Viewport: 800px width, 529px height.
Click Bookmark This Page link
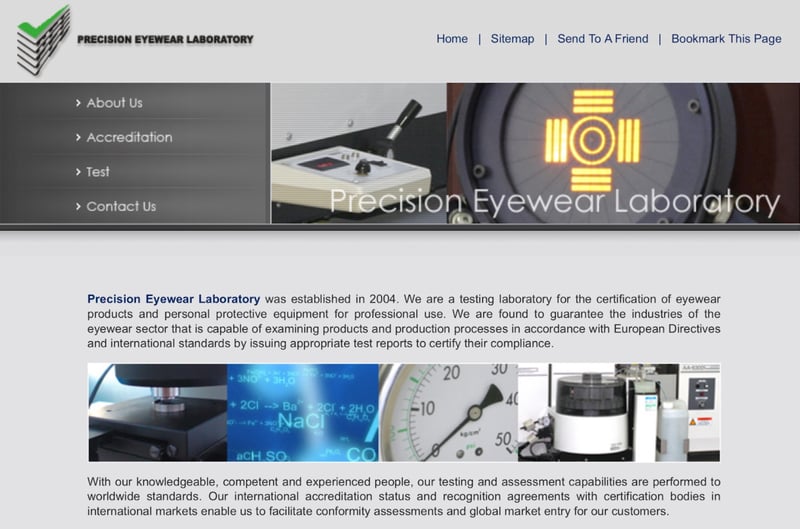[726, 39]
